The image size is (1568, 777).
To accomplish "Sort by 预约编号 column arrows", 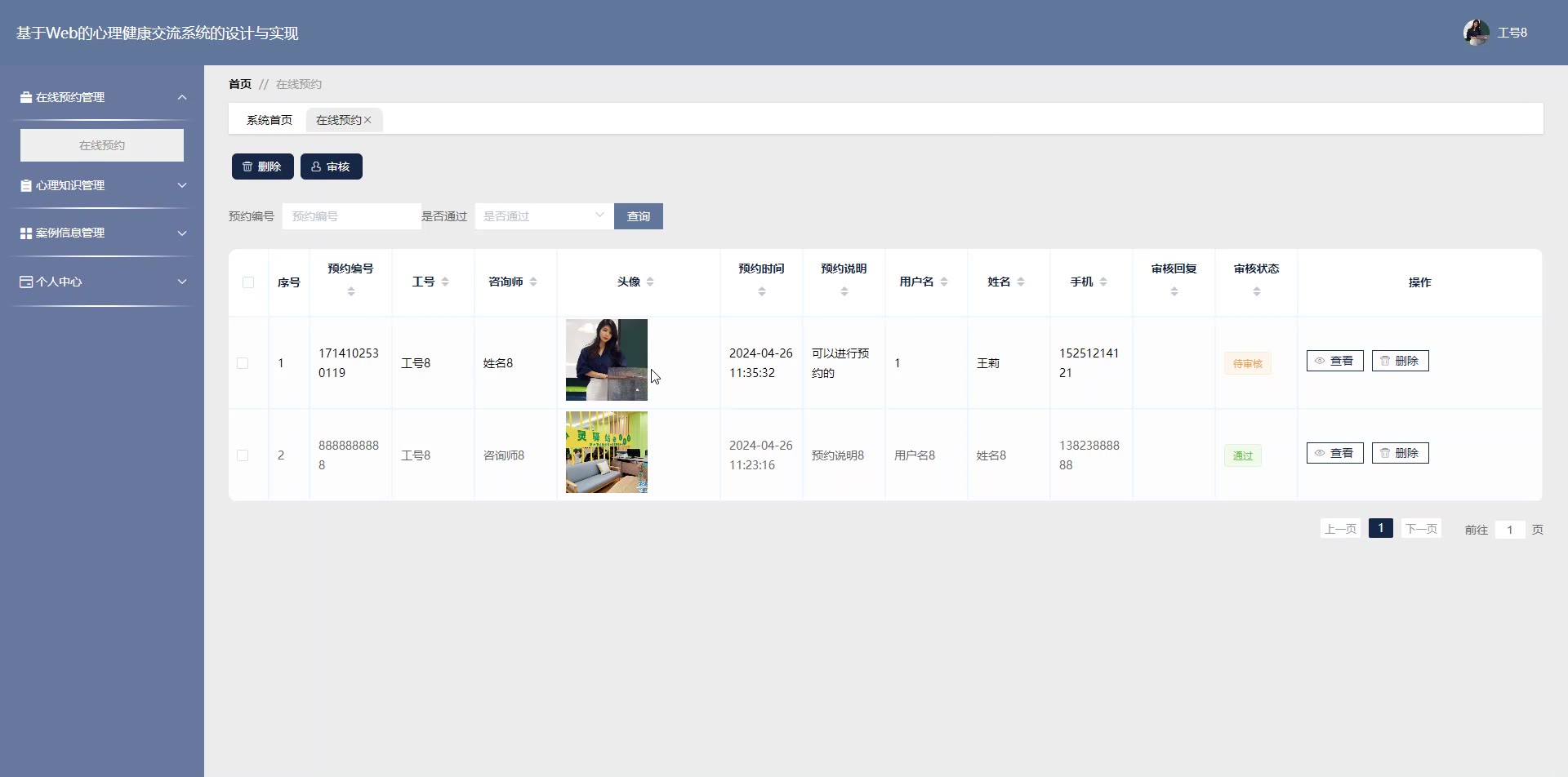I will tap(351, 291).
